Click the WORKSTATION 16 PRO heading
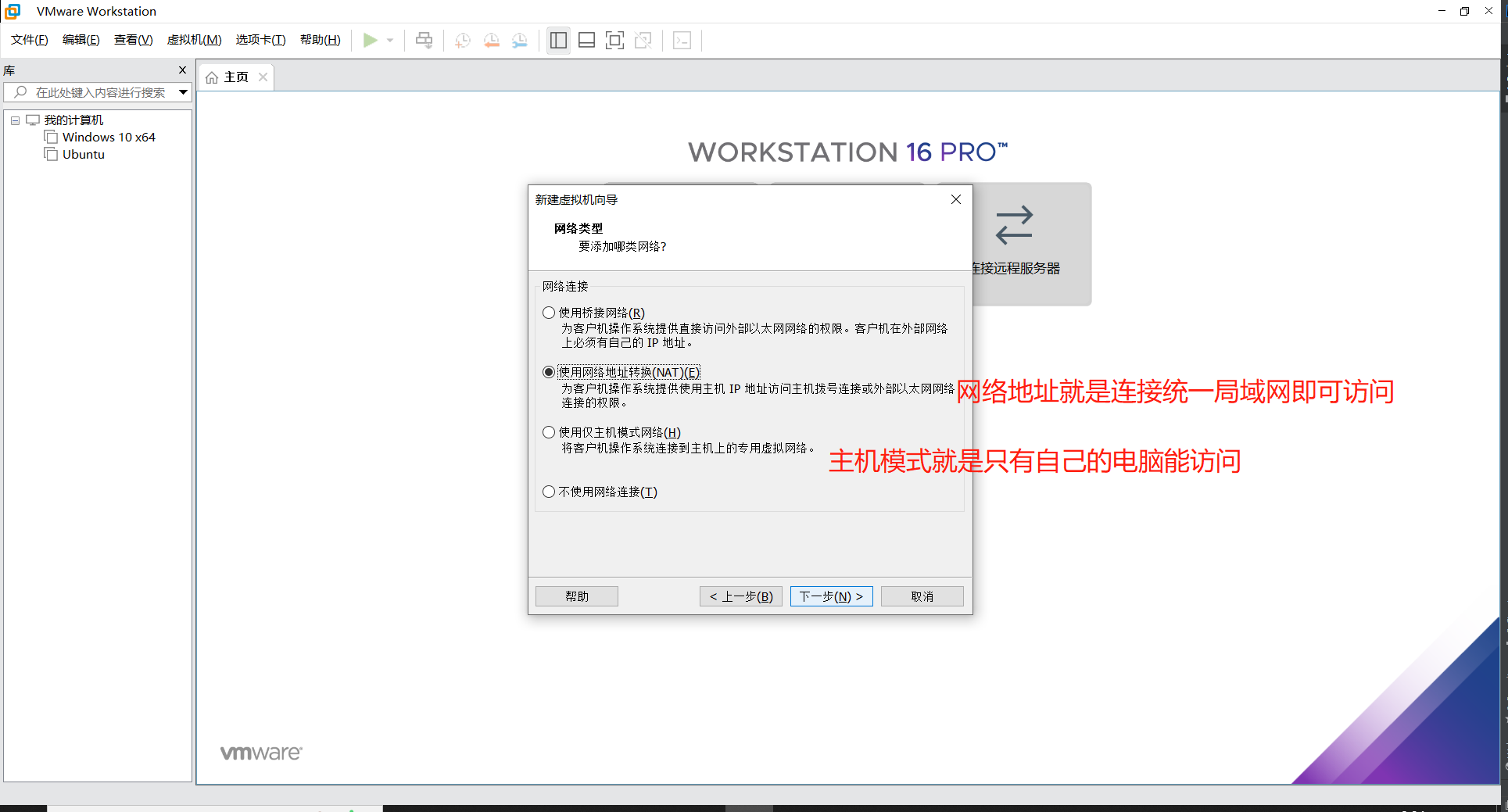1508x812 pixels. (848, 152)
